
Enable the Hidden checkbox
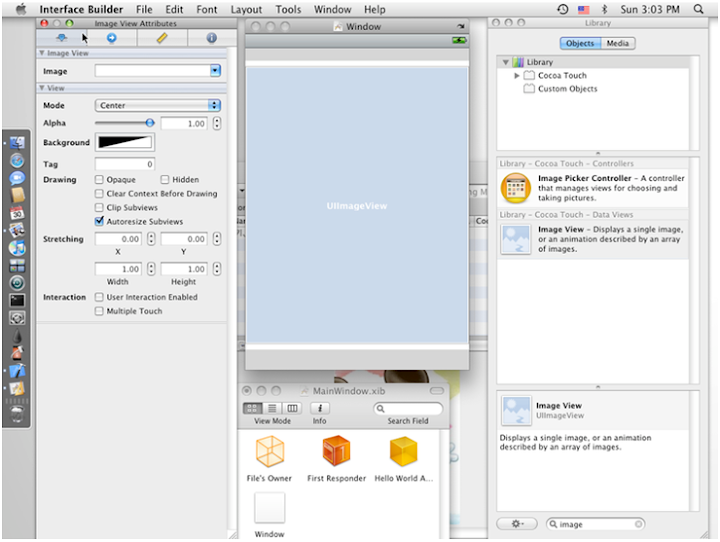(x=165, y=180)
